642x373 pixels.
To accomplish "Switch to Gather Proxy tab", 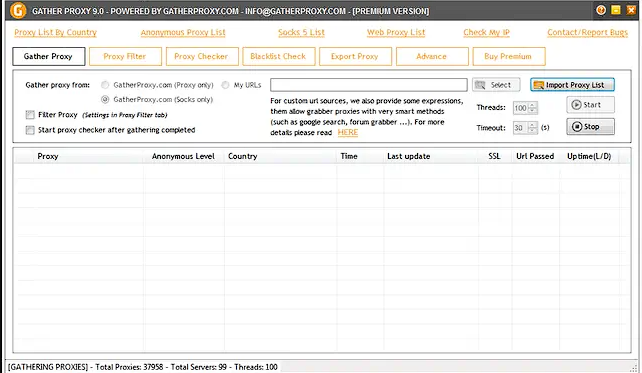I will [49, 57].
